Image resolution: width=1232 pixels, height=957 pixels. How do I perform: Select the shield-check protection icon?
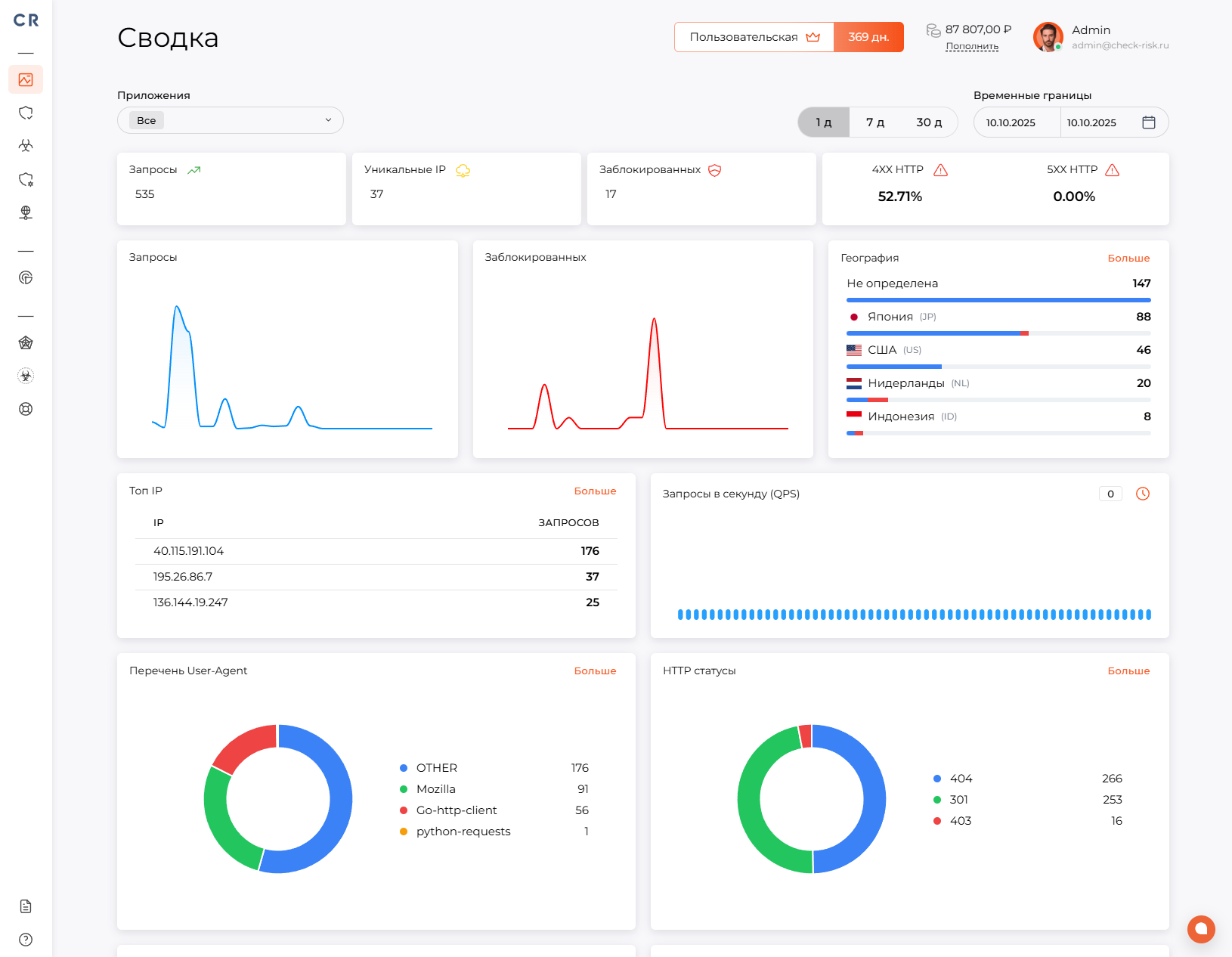coord(26,113)
